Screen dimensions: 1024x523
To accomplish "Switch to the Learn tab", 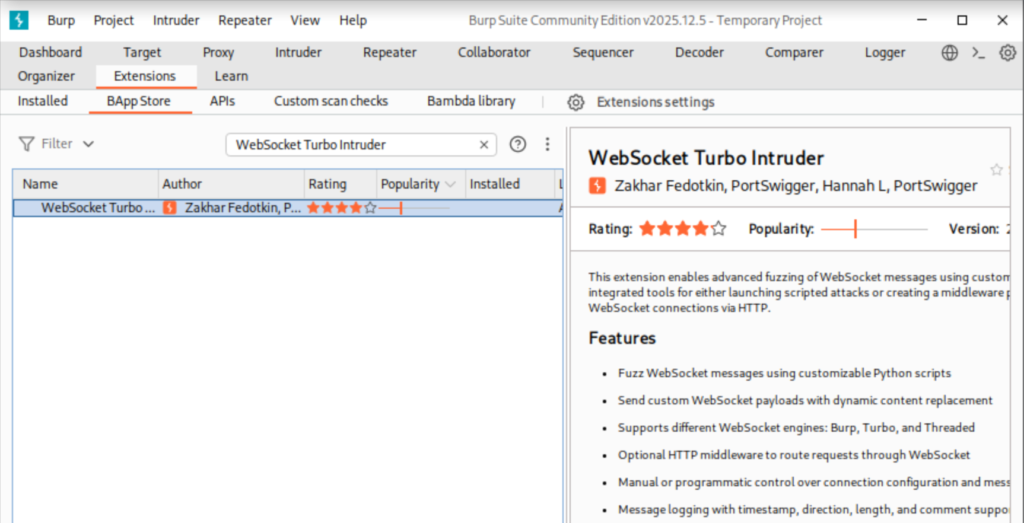I will tap(231, 76).
